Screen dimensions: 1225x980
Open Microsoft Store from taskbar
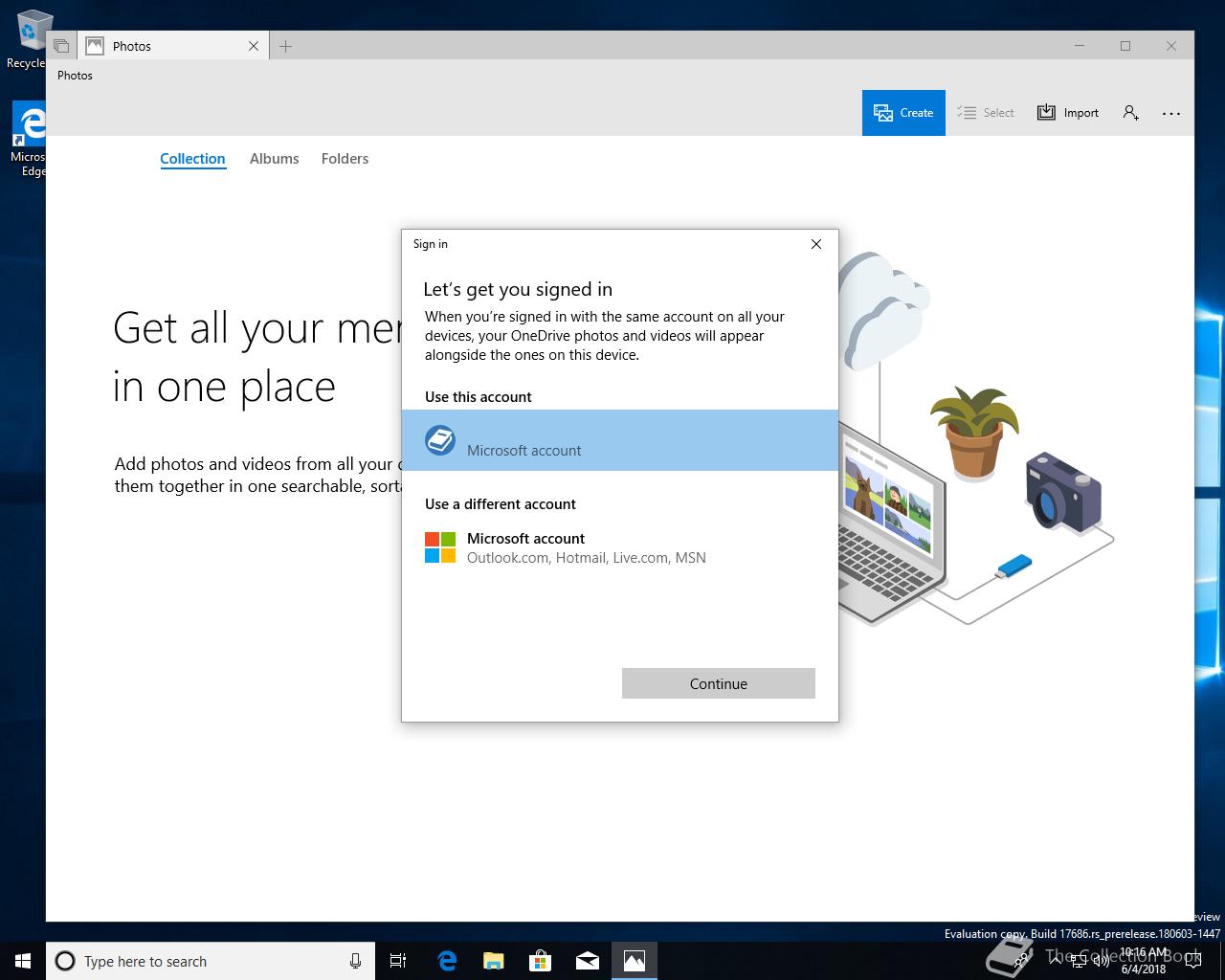pos(540,961)
